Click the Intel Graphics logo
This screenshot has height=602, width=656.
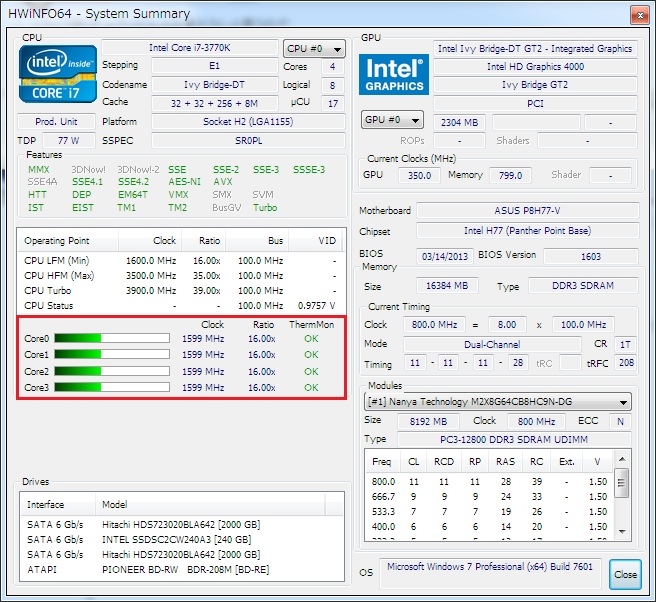click(x=394, y=74)
